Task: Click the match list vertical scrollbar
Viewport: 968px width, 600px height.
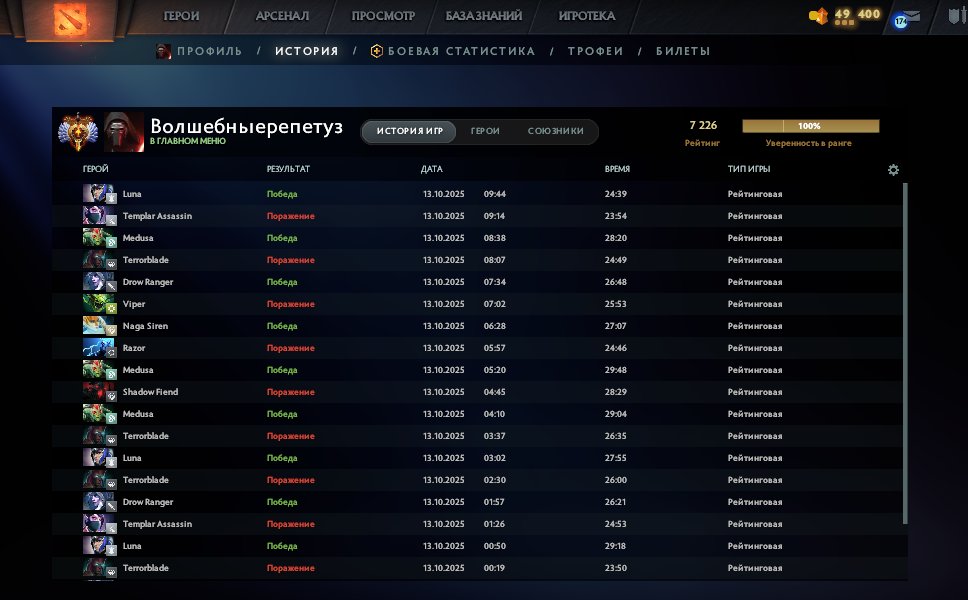Action: [905, 350]
